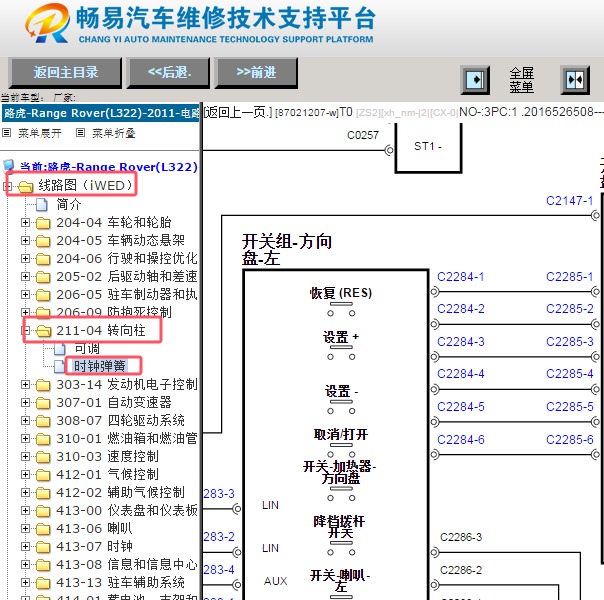Click connector link C2284-2
Screen dimensions: 604x600
pyautogui.click(x=461, y=309)
